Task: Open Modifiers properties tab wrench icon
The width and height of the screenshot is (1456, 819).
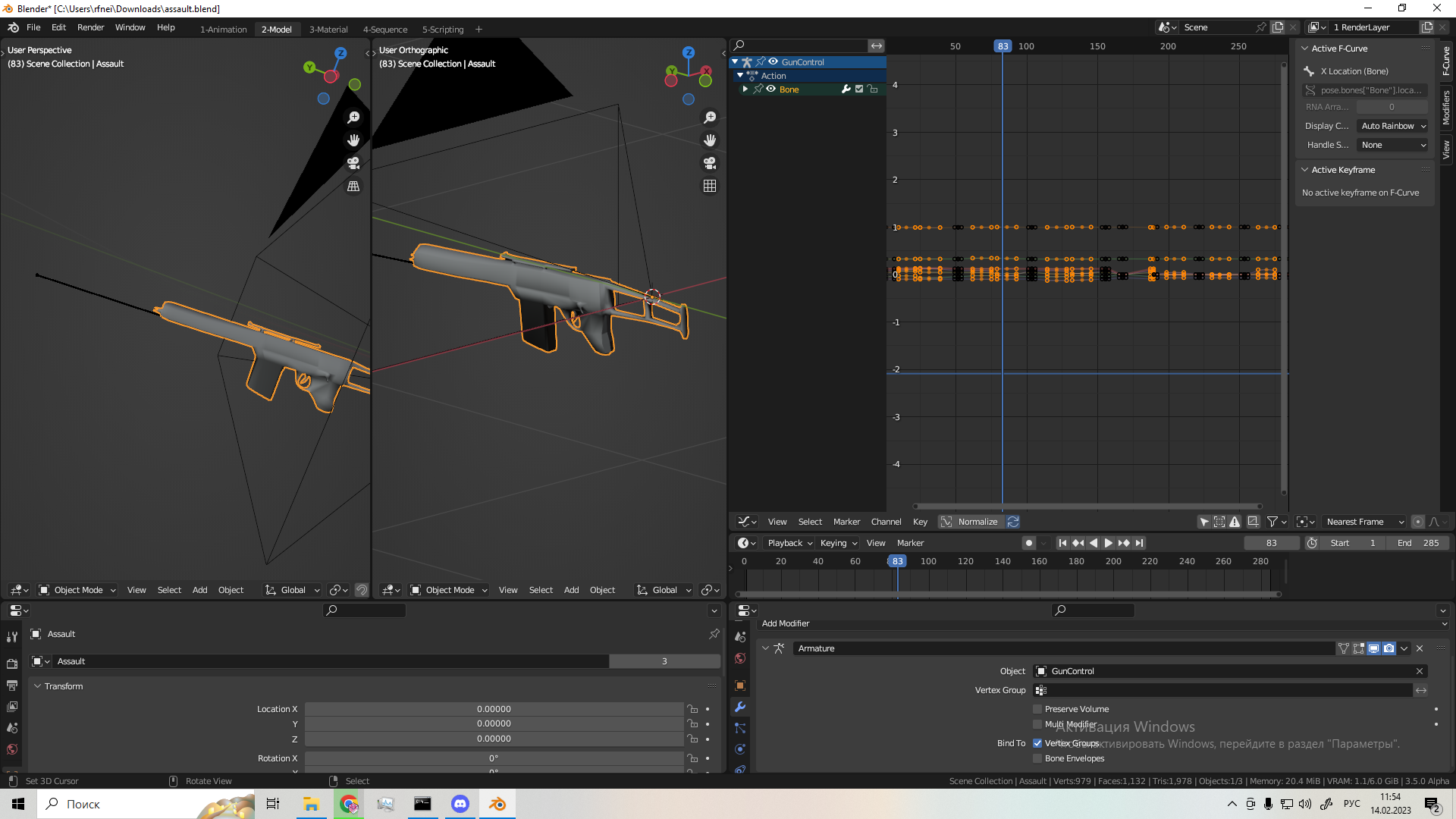Action: [x=740, y=707]
